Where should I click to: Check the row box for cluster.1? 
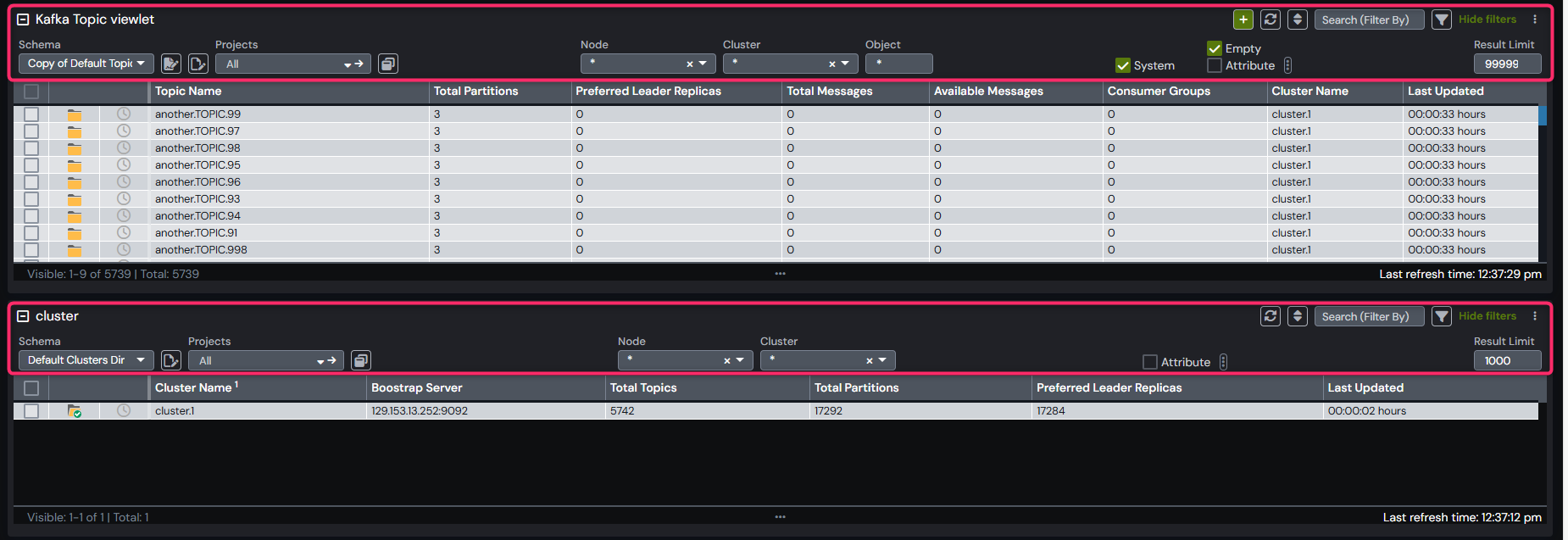coord(31,411)
